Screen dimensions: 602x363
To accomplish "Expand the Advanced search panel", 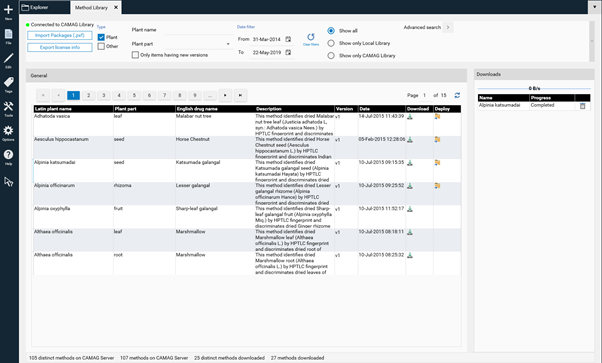I will (448, 27).
